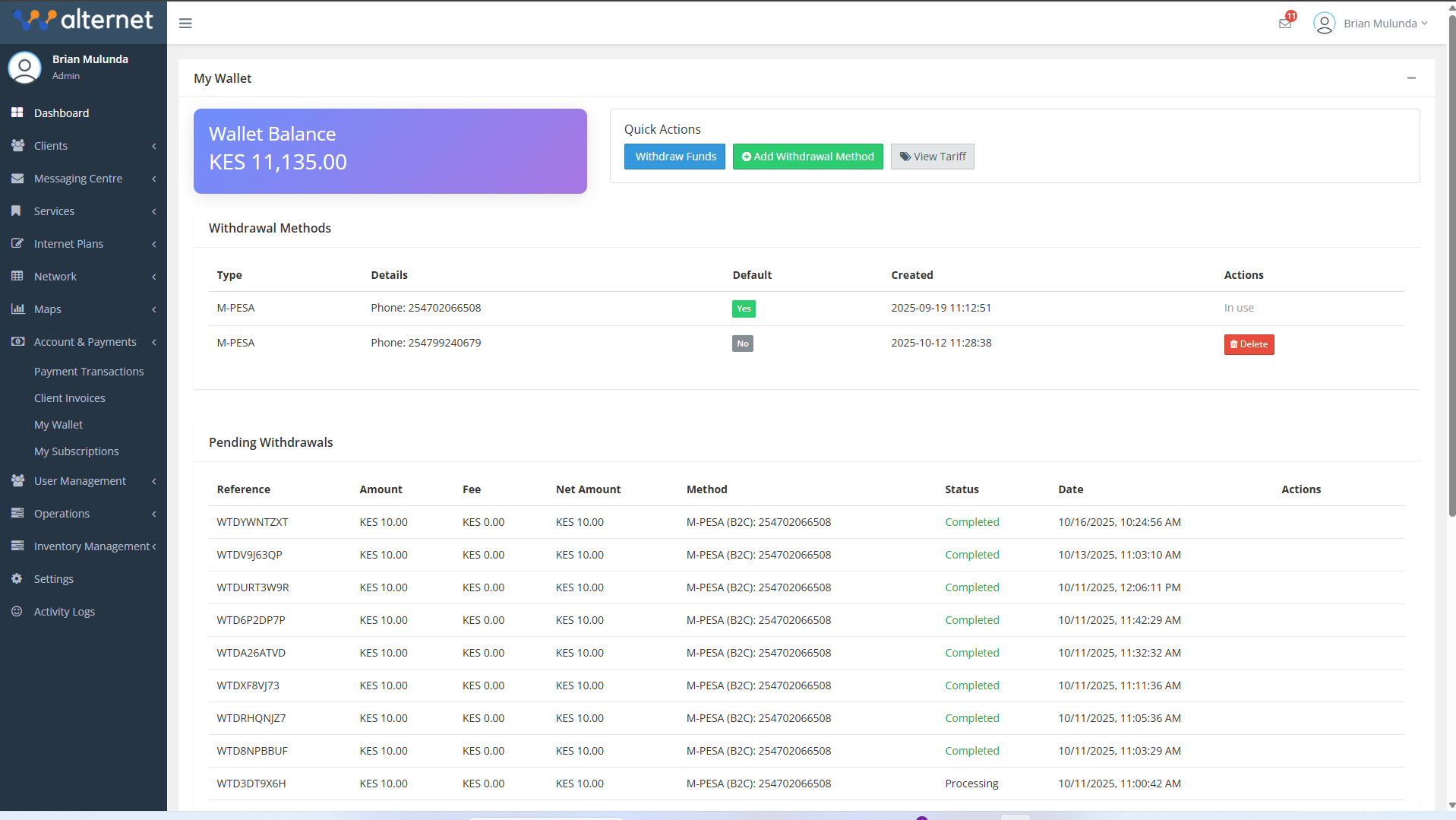Click the Maps chart icon
The width and height of the screenshot is (1456, 820).
click(17, 309)
